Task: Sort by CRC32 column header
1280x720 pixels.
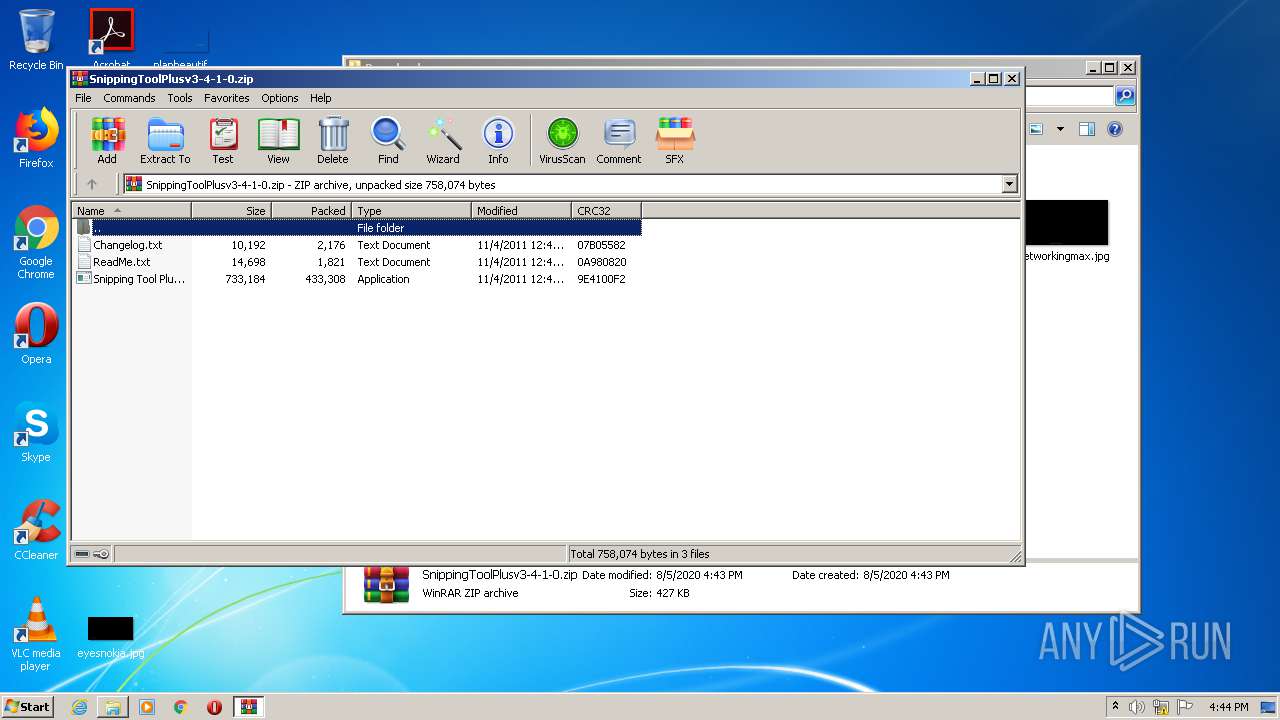Action: point(606,211)
